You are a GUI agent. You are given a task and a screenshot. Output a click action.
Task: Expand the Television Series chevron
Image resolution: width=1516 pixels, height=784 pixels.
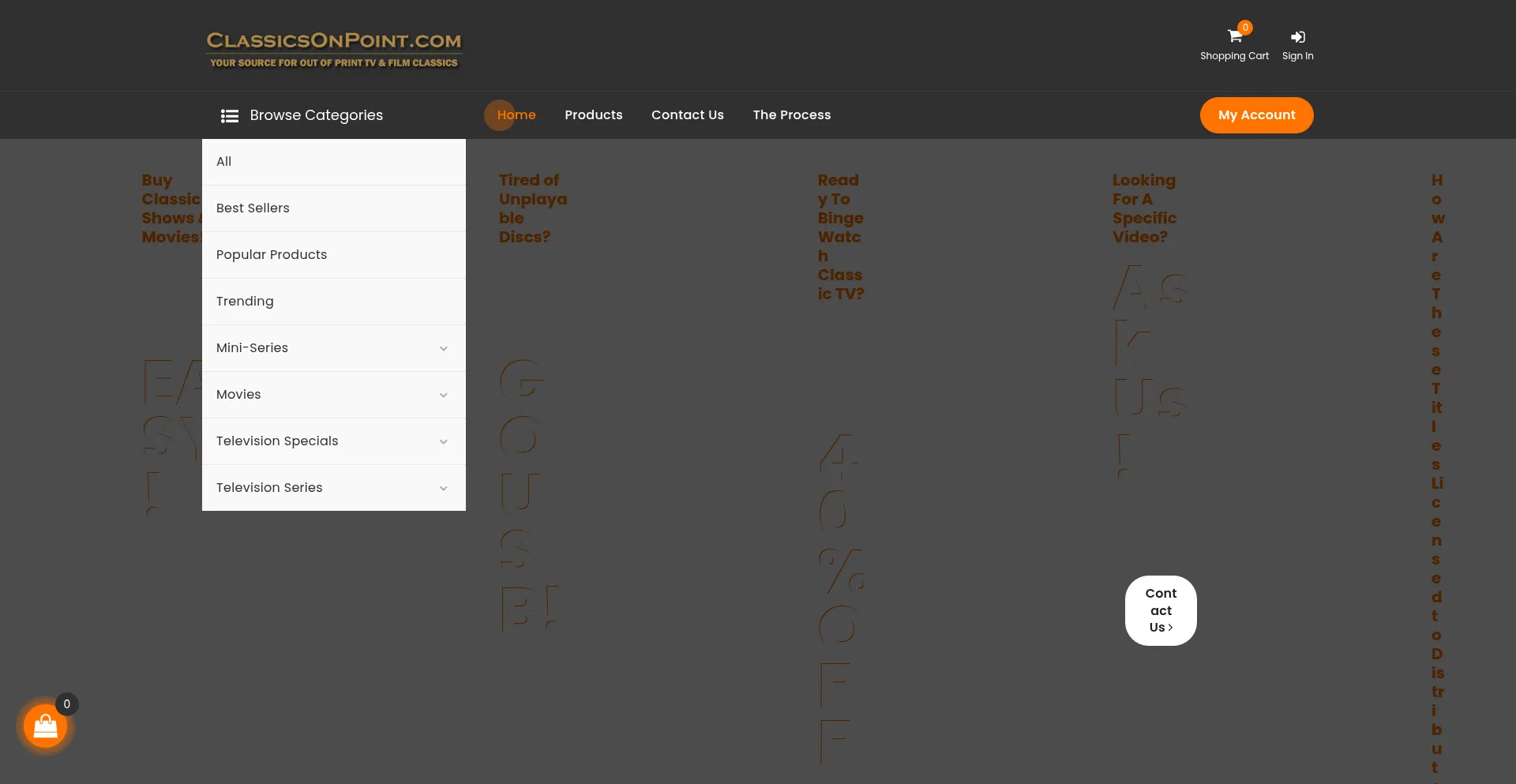443,488
